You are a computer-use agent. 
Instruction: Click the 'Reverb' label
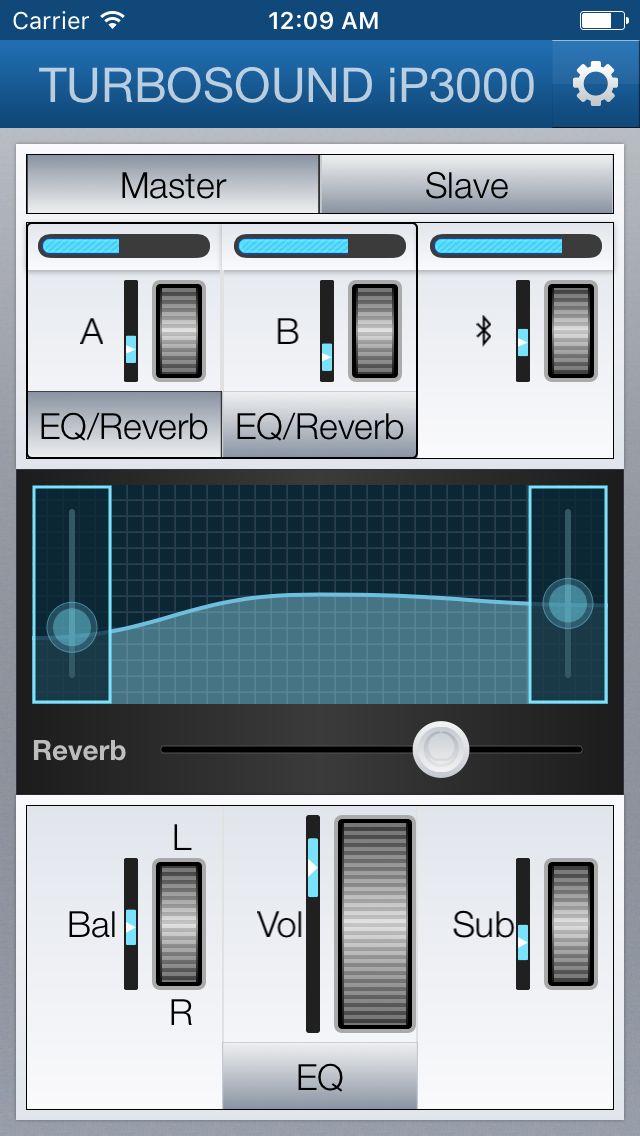pos(80,751)
